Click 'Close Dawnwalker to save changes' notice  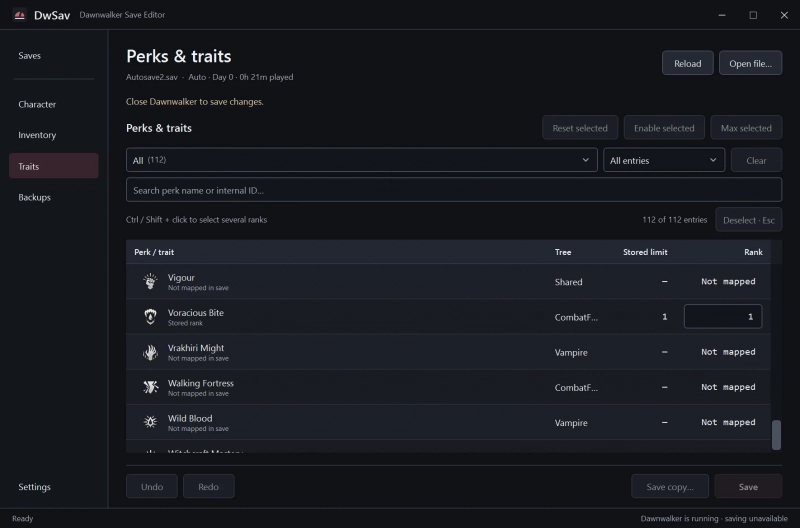(x=194, y=102)
